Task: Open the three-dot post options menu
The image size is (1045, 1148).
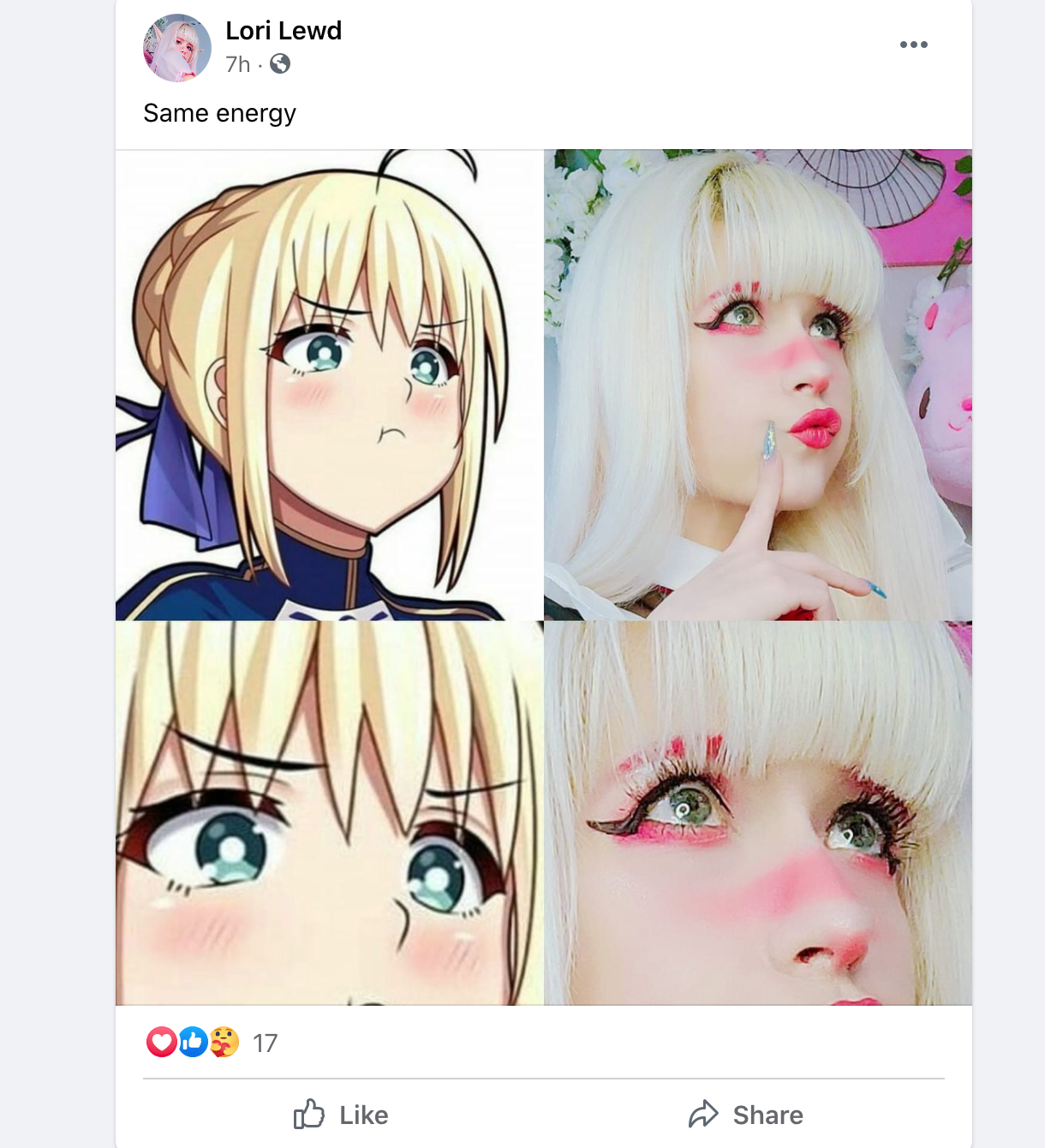Action: [914, 45]
